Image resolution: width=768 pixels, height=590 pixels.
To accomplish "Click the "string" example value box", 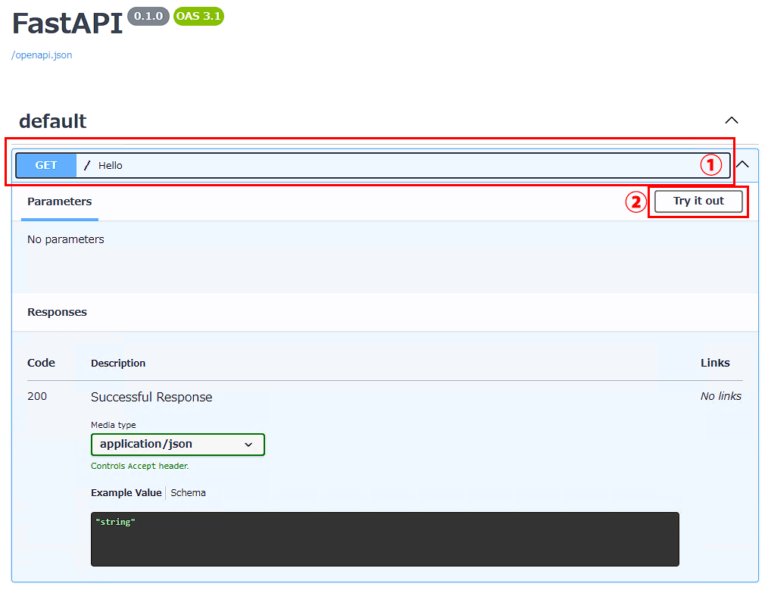I will [385, 540].
